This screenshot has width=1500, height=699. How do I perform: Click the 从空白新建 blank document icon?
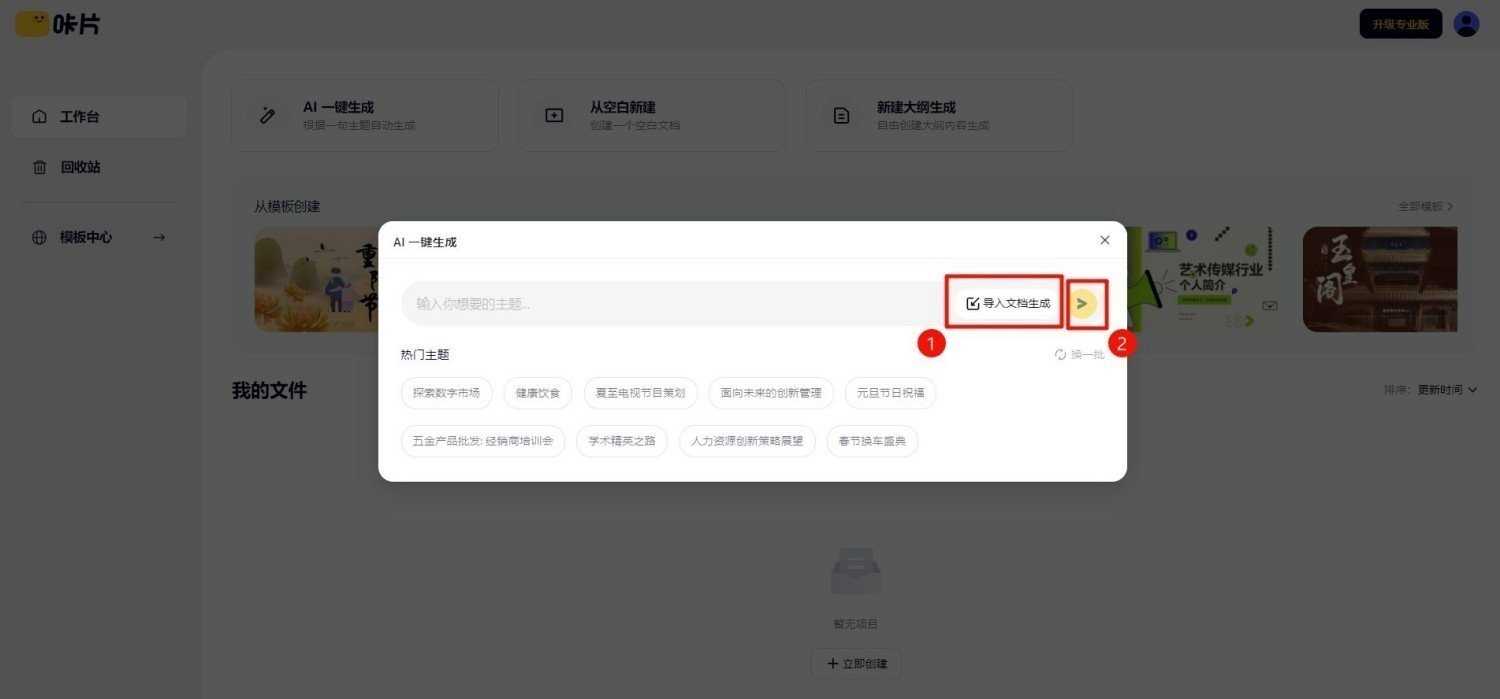pyautogui.click(x=553, y=115)
